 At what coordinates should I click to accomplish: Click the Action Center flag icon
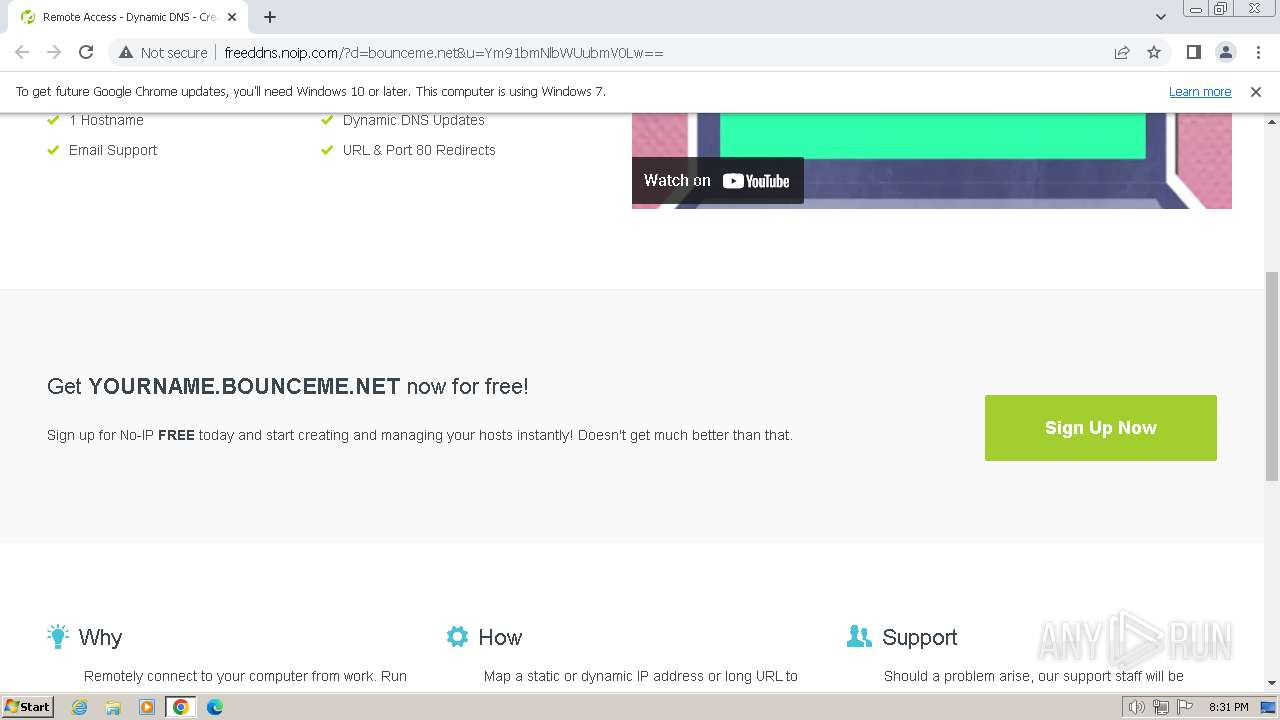tap(1184, 707)
